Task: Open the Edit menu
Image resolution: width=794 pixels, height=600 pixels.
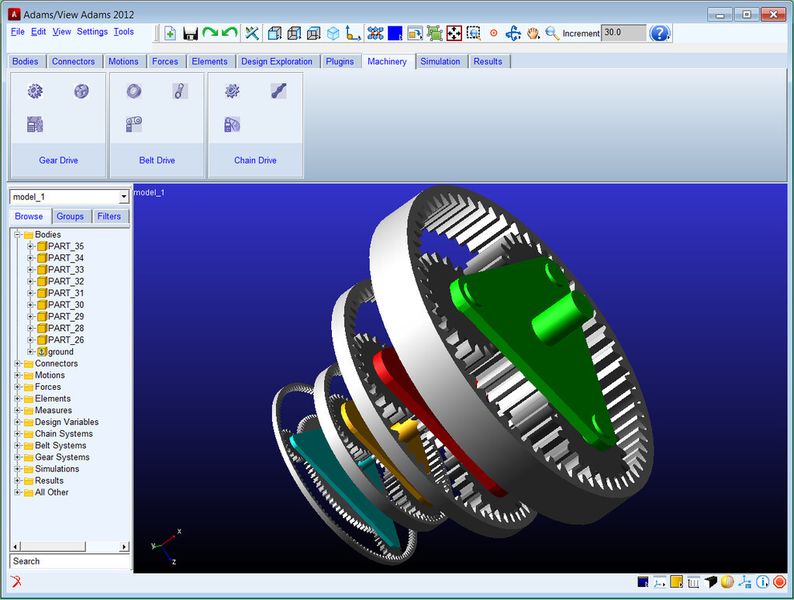Action: pyautogui.click(x=38, y=31)
